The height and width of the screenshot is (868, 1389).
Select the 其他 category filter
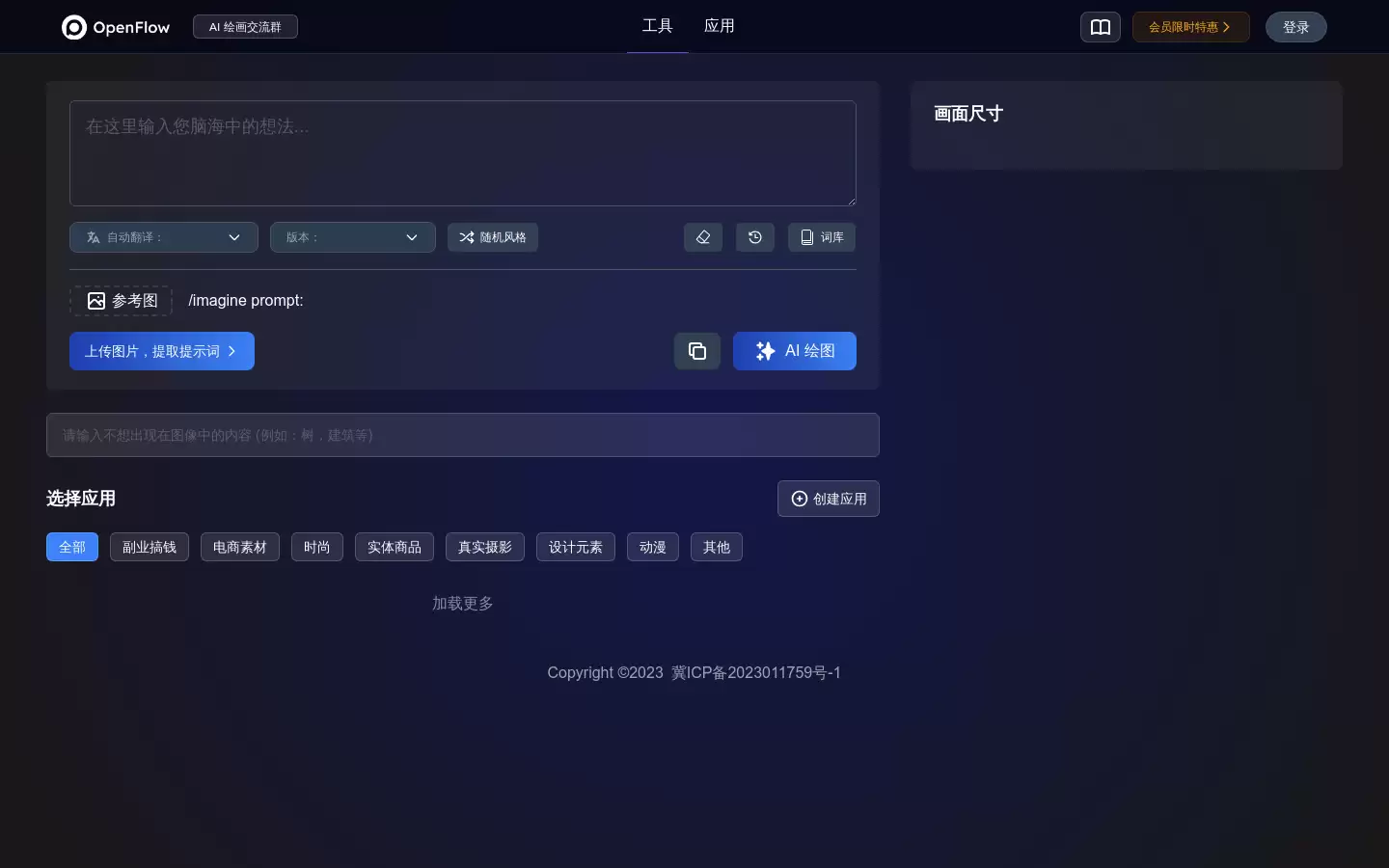717,547
